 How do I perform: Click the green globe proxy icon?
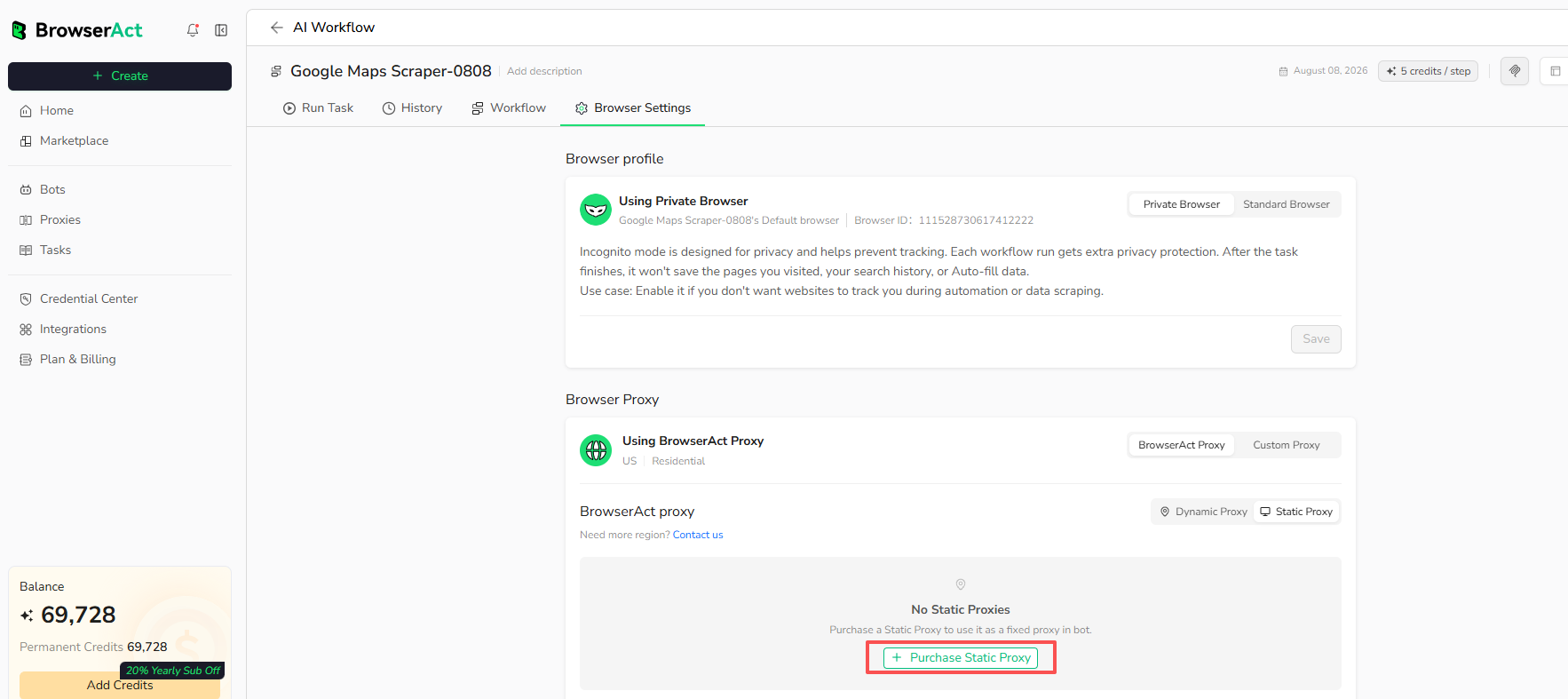pyautogui.click(x=596, y=450)
